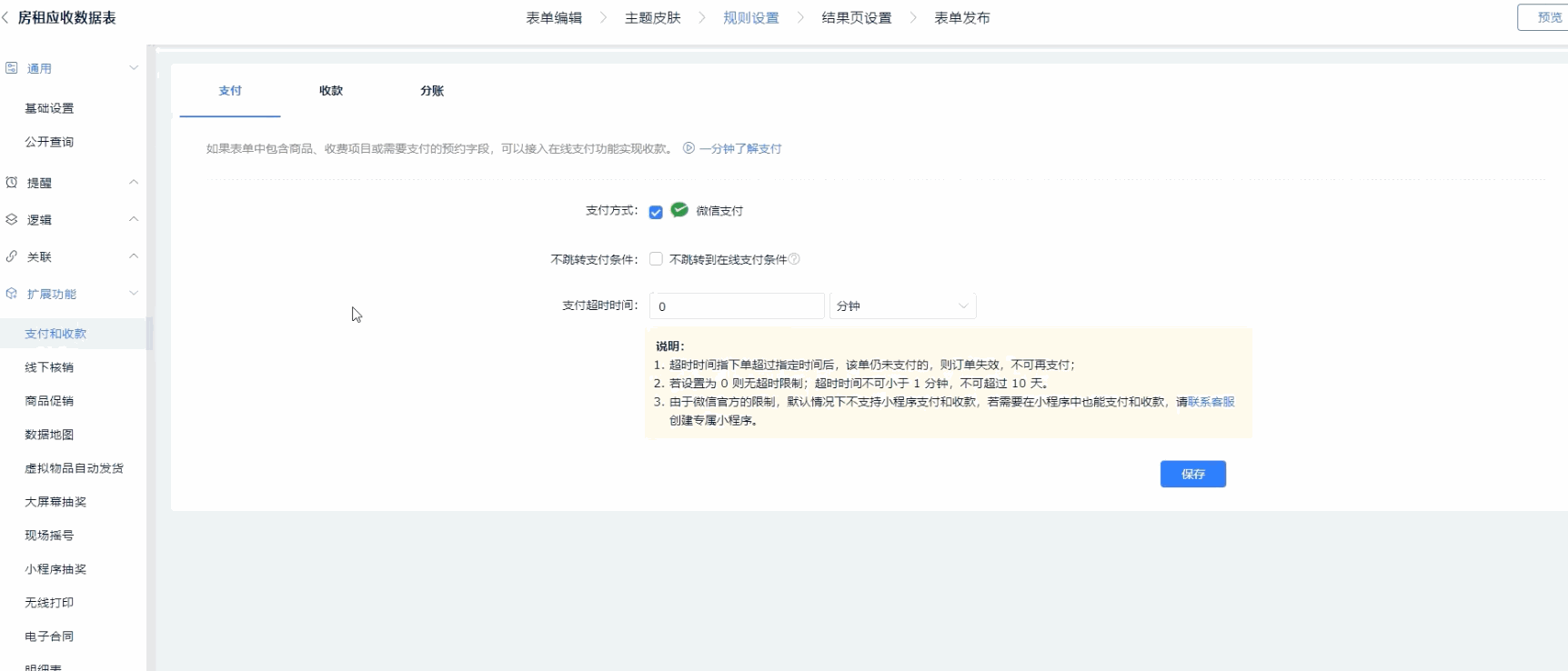Screen dimensions: 1568x671
Task: Enable the 不跳转到在线支付条件 checkbox
Action: coord(656,259)
